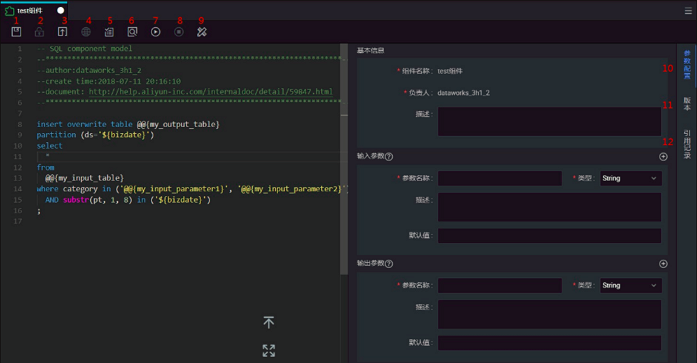Click the Save icon in the toolbar
The image size is (697, 363).
pos(16,32)
